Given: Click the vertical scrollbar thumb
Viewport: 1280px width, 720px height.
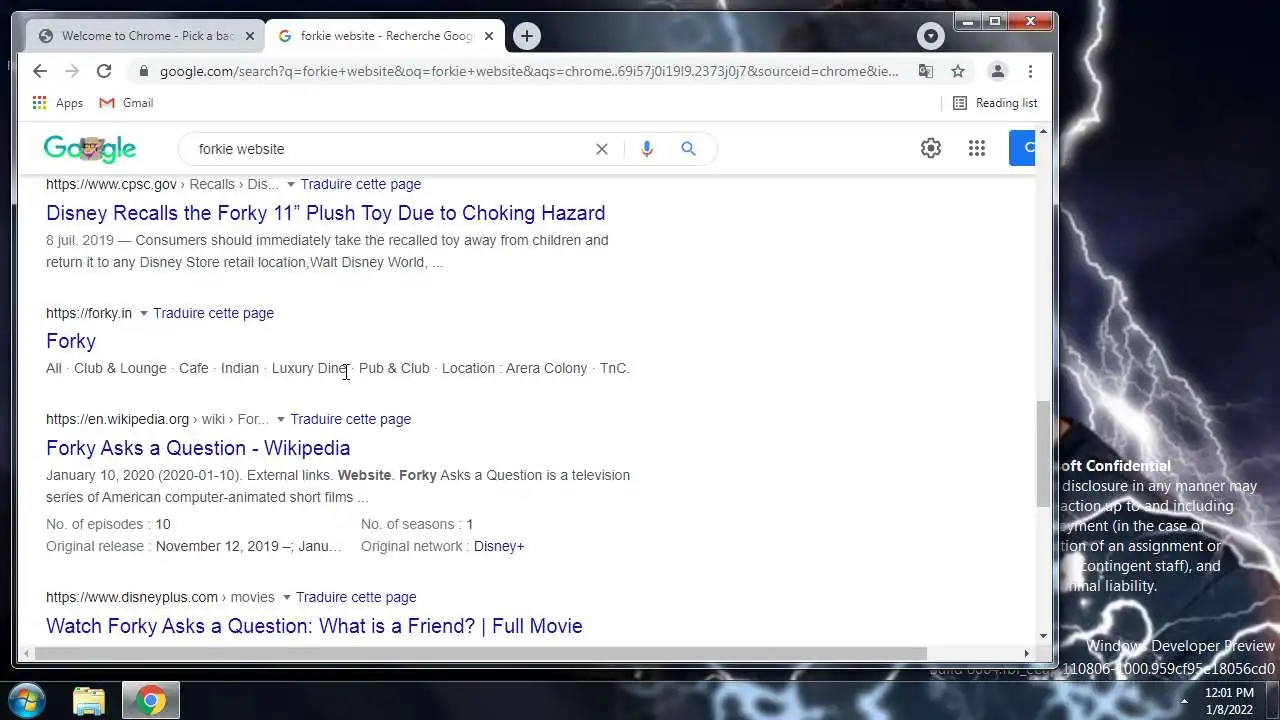Looking at the screenshot, I should [1043, 452].
